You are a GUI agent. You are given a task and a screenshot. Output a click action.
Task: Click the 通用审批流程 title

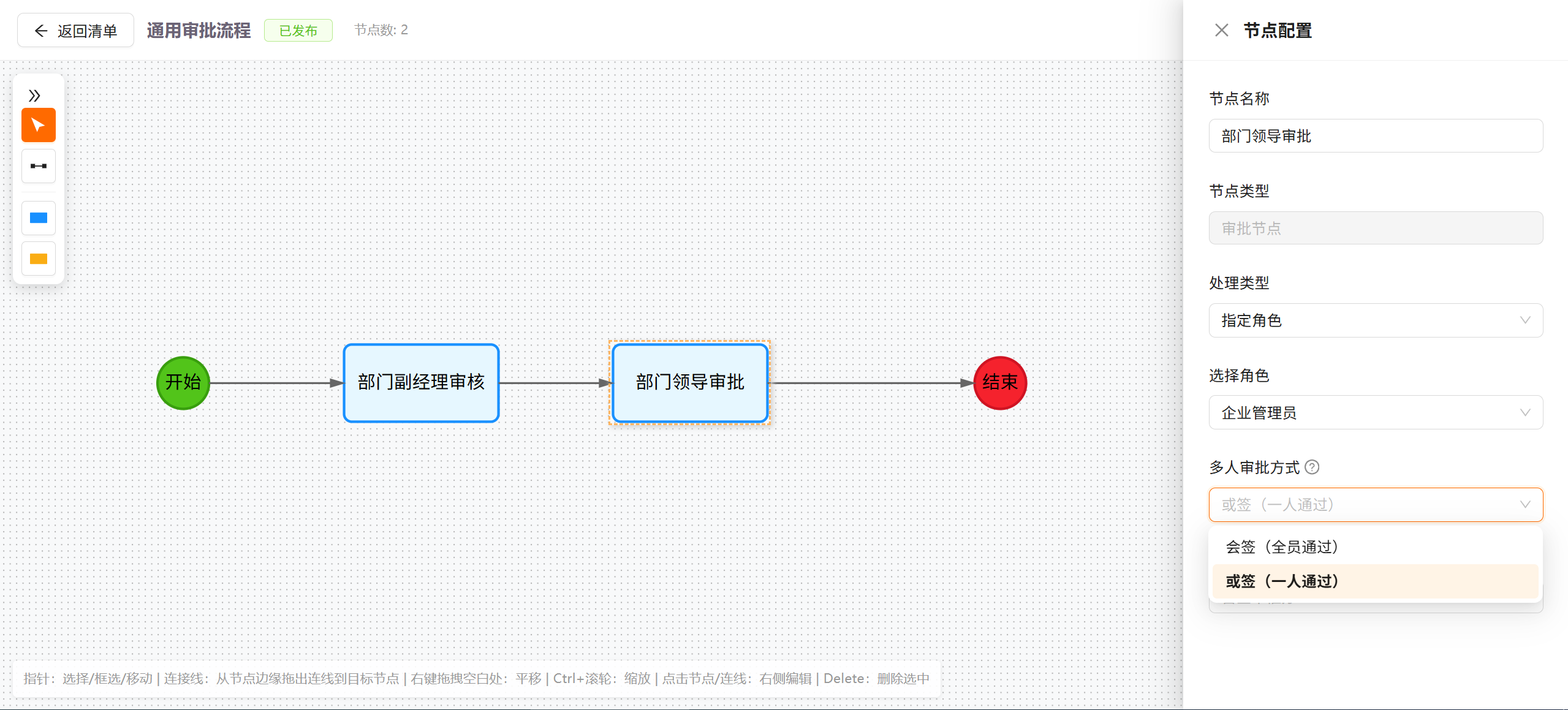click(199, 31)
